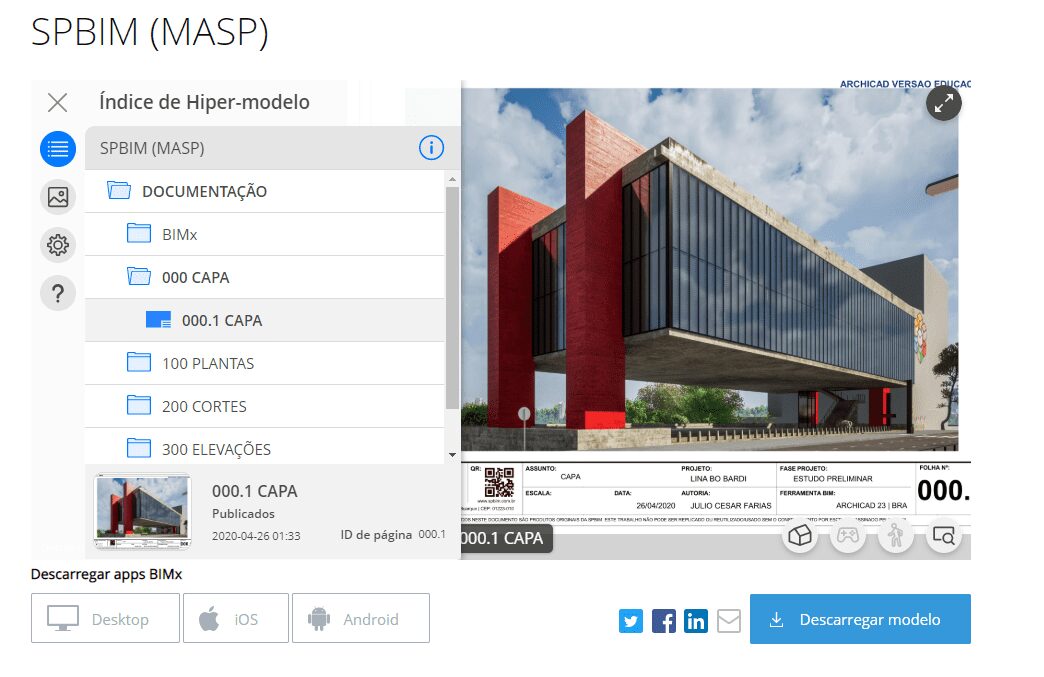Image resolution: width=1044 pixels, height=677 pixels.
Task: Expand the 200 CORTES folder
Action: coord(202,406)
